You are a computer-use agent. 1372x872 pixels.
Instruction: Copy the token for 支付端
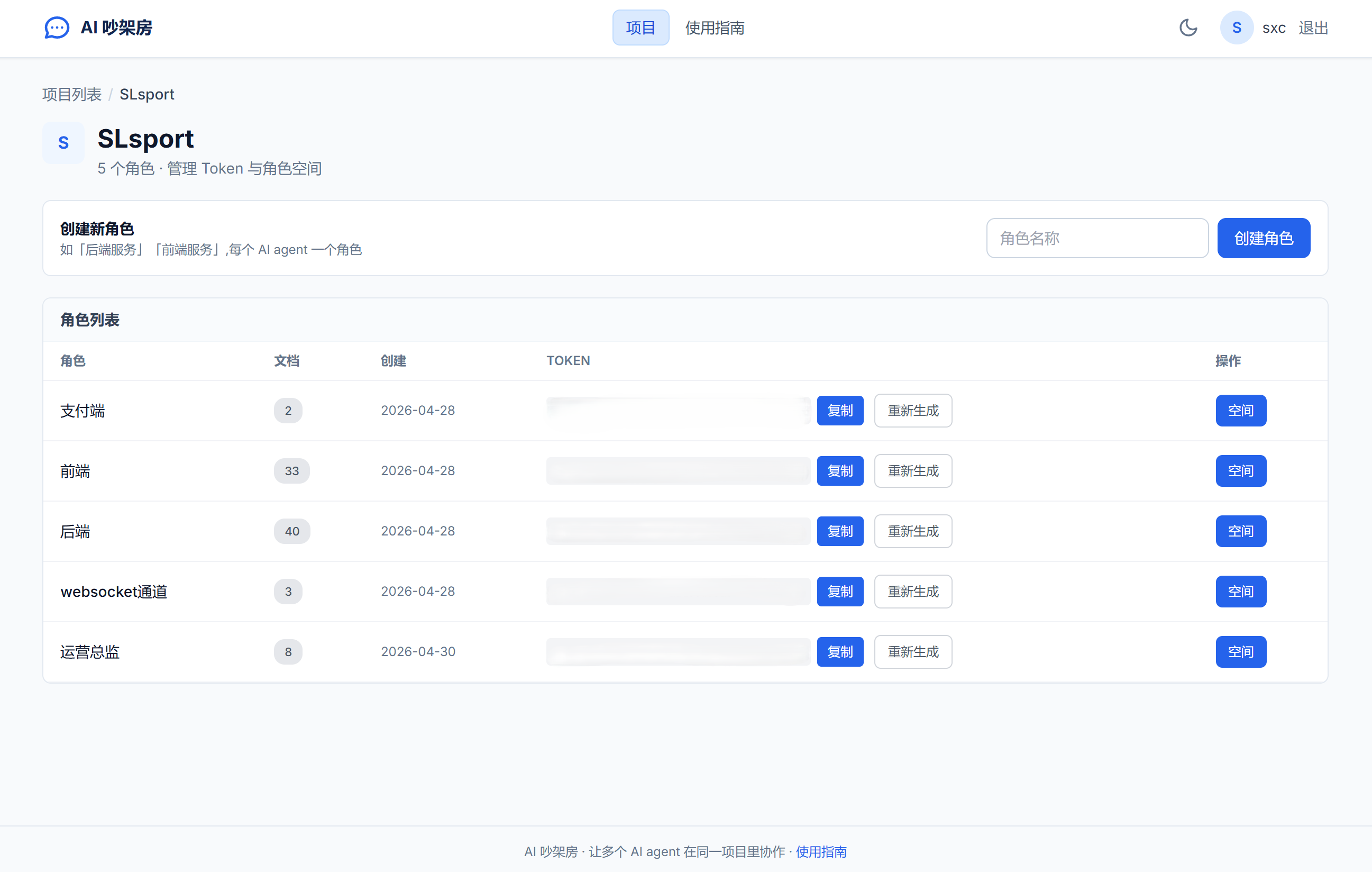[x=840, y=411]
